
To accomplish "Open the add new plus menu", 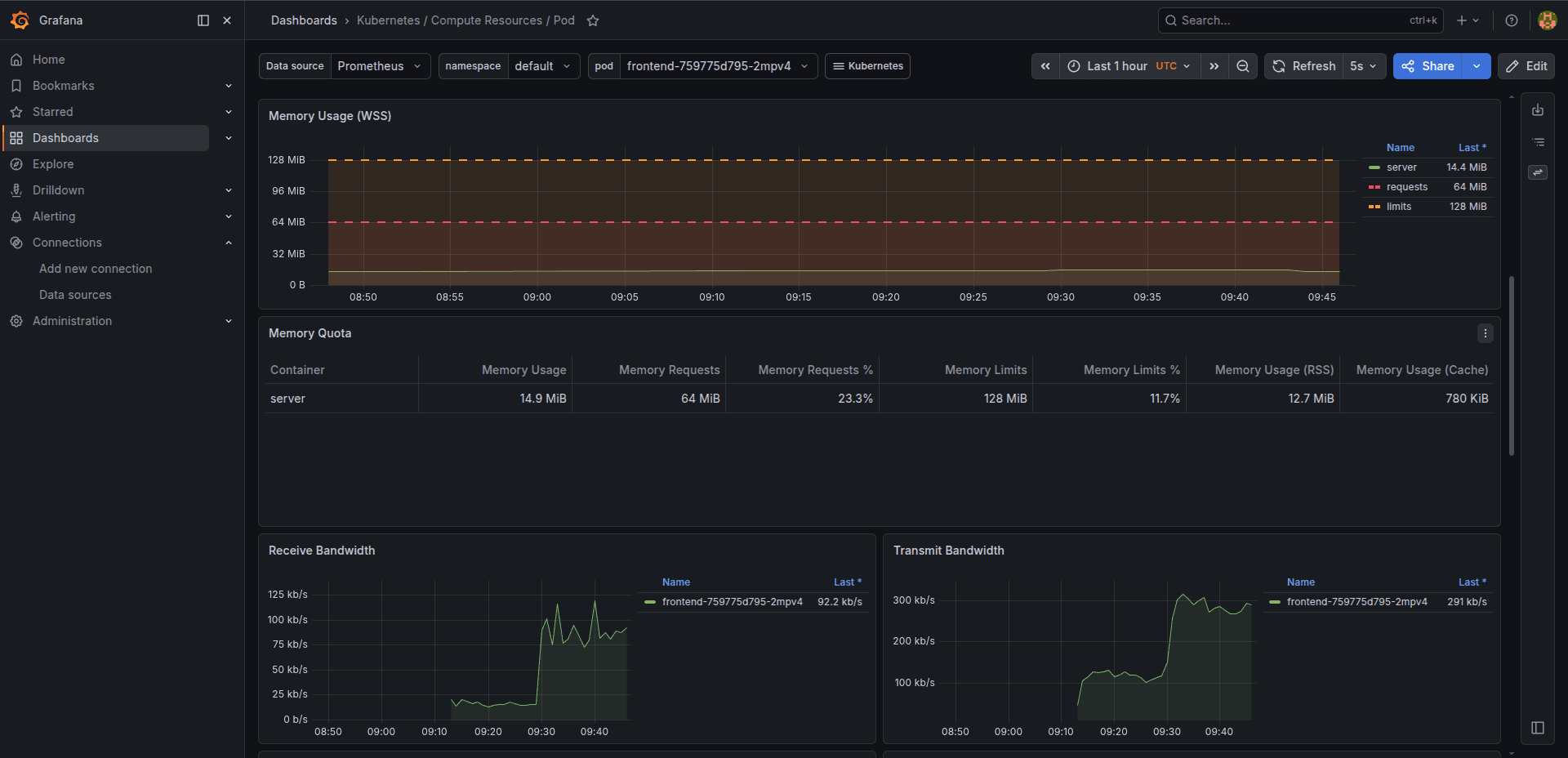I will 1468,20.
